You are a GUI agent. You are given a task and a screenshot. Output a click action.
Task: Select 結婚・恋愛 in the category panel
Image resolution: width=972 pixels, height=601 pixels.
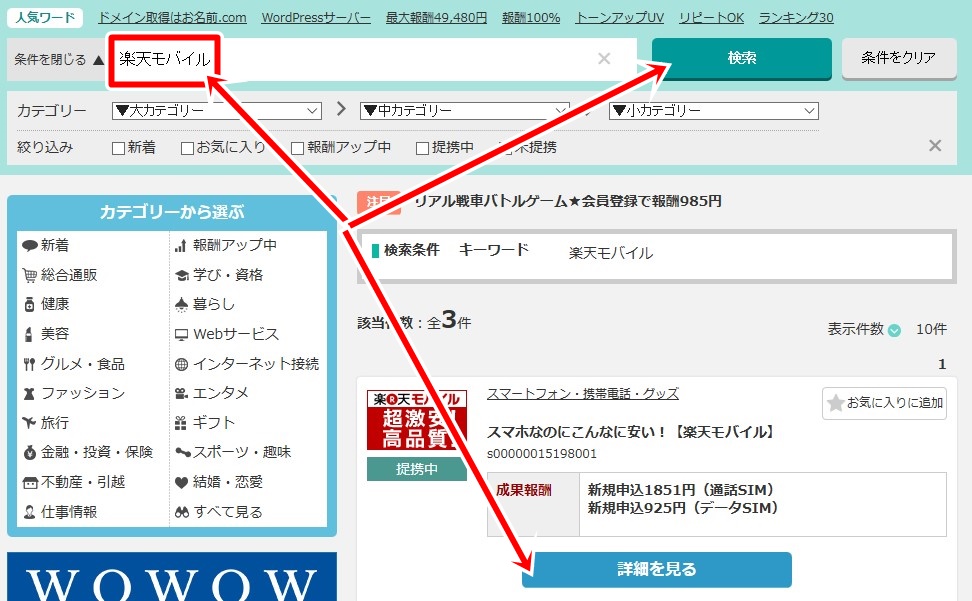(x=228, y=482)
